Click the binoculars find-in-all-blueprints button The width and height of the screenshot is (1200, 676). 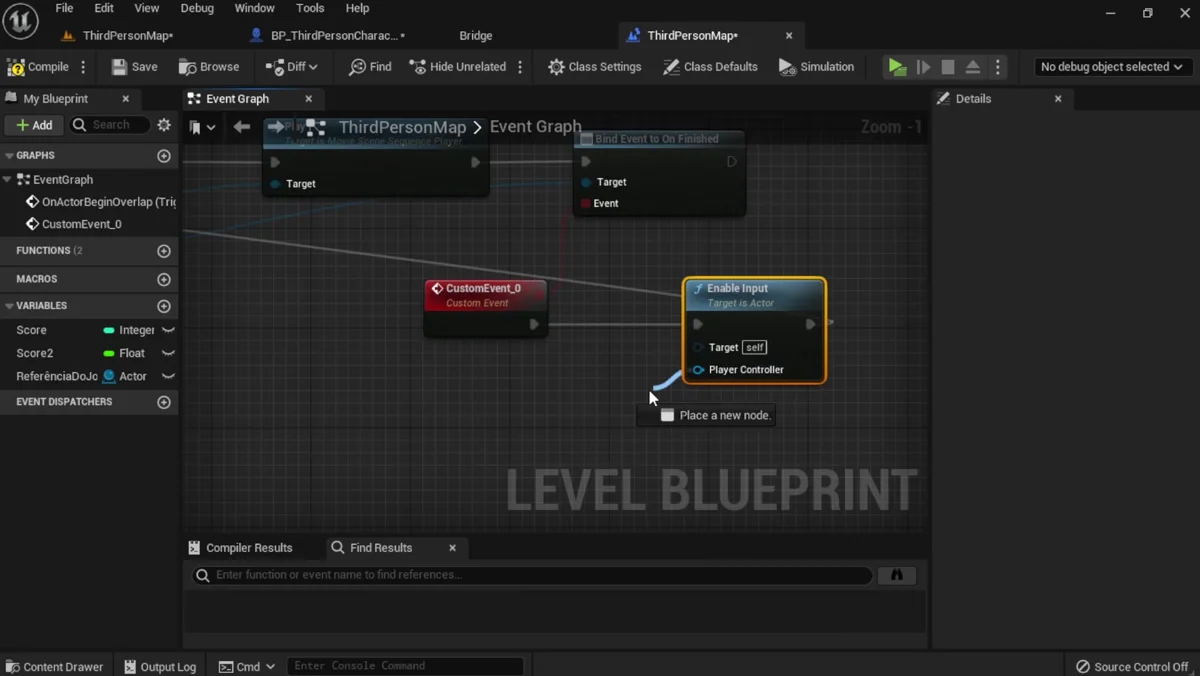tap(896, 575)
